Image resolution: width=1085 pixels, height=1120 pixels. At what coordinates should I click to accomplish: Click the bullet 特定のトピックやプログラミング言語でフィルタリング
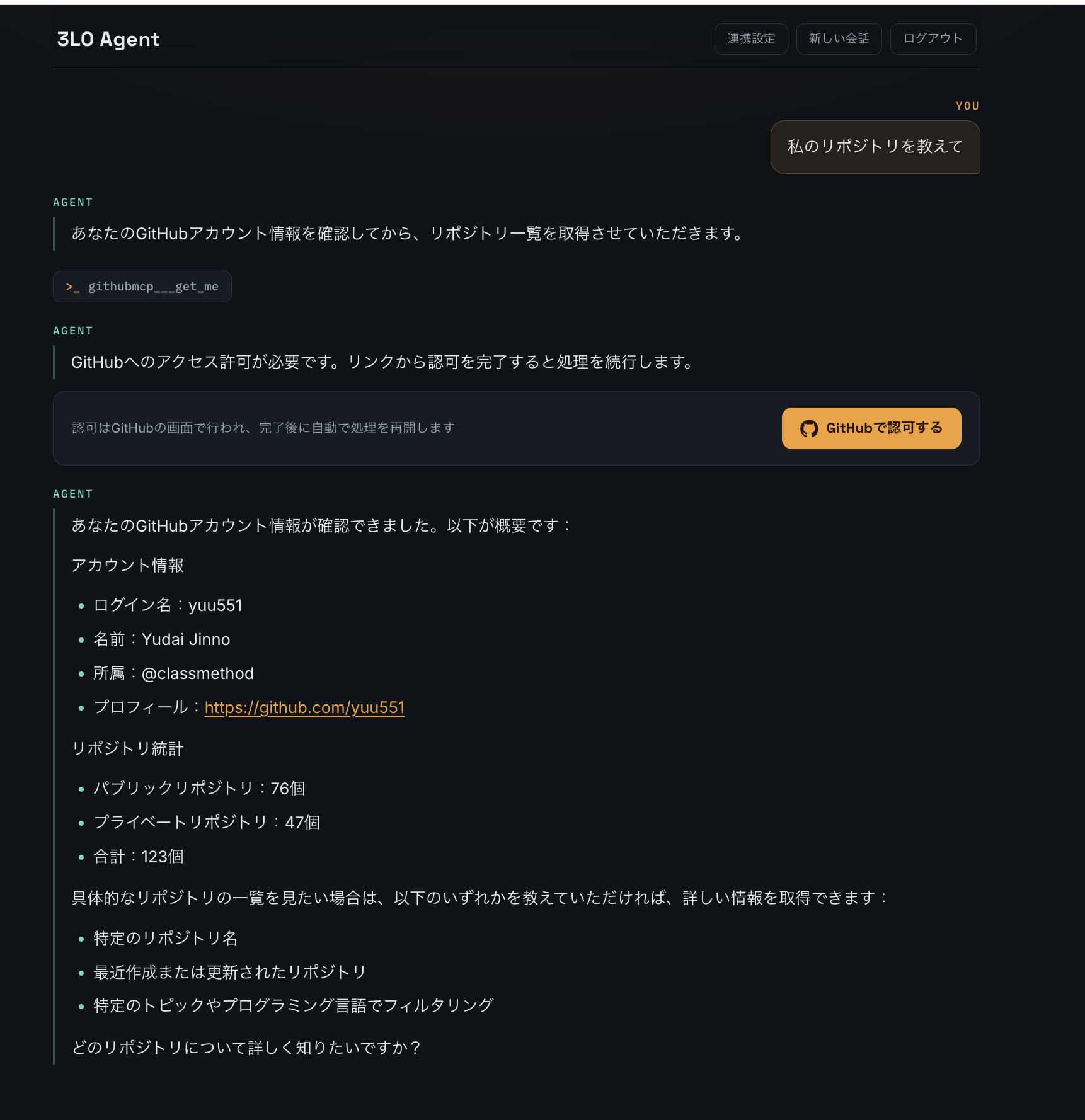point(294,1005)
